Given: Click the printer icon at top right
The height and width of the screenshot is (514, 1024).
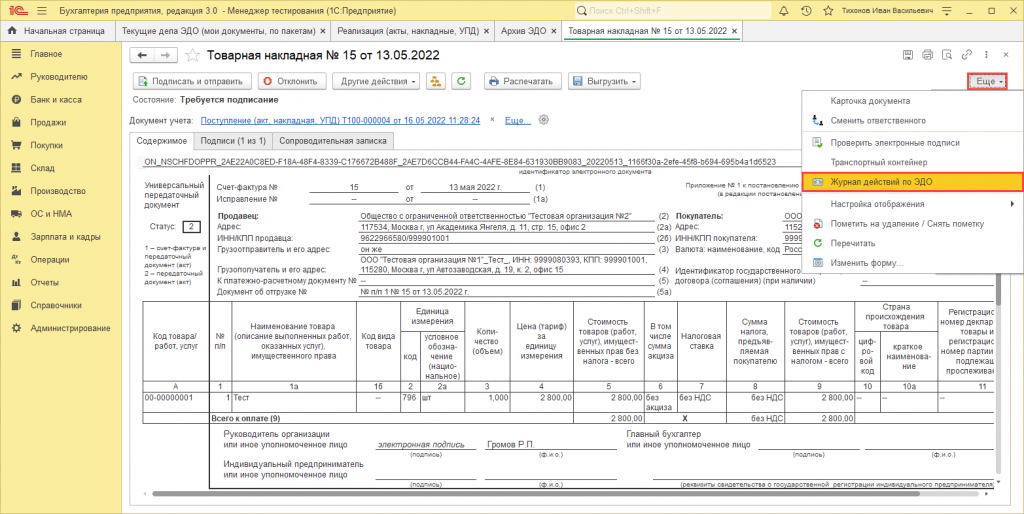Looking at the screenshot, I should (x=927, y=56).
